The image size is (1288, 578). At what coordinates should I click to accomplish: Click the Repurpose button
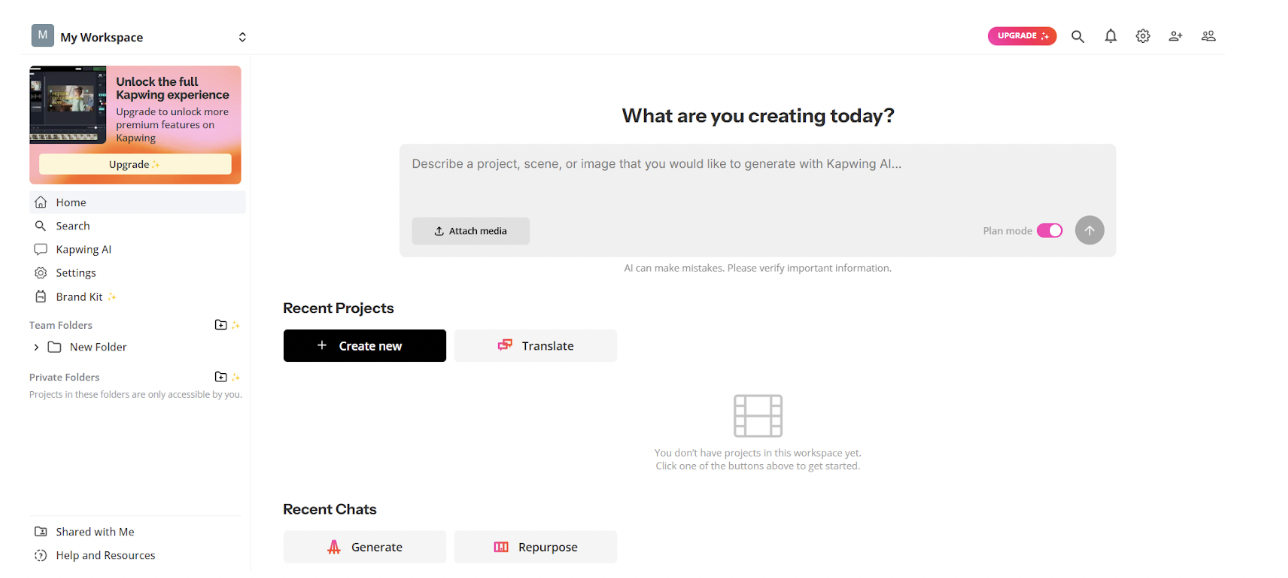(x=536, y=547)
